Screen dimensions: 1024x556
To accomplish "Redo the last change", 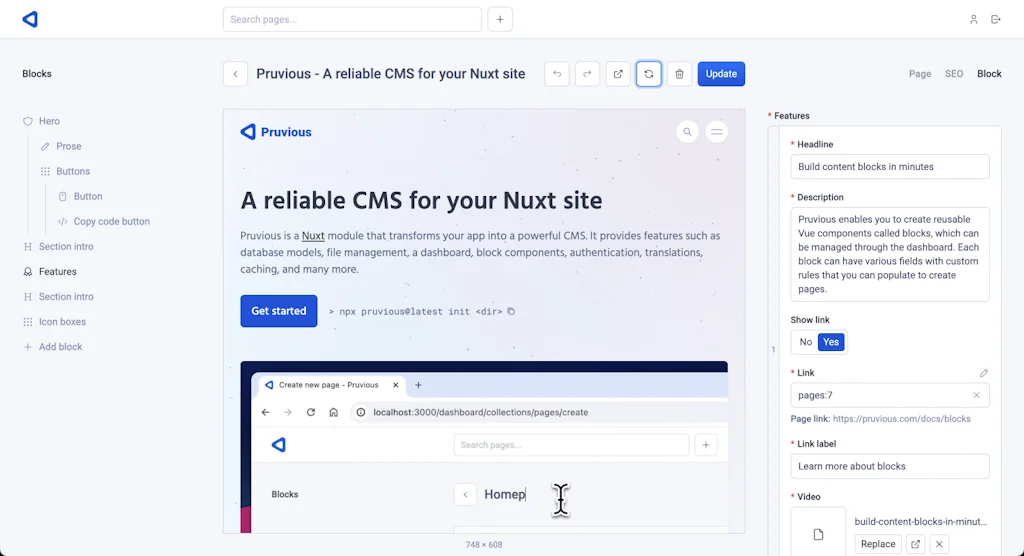I will click(x=587, y=74).
